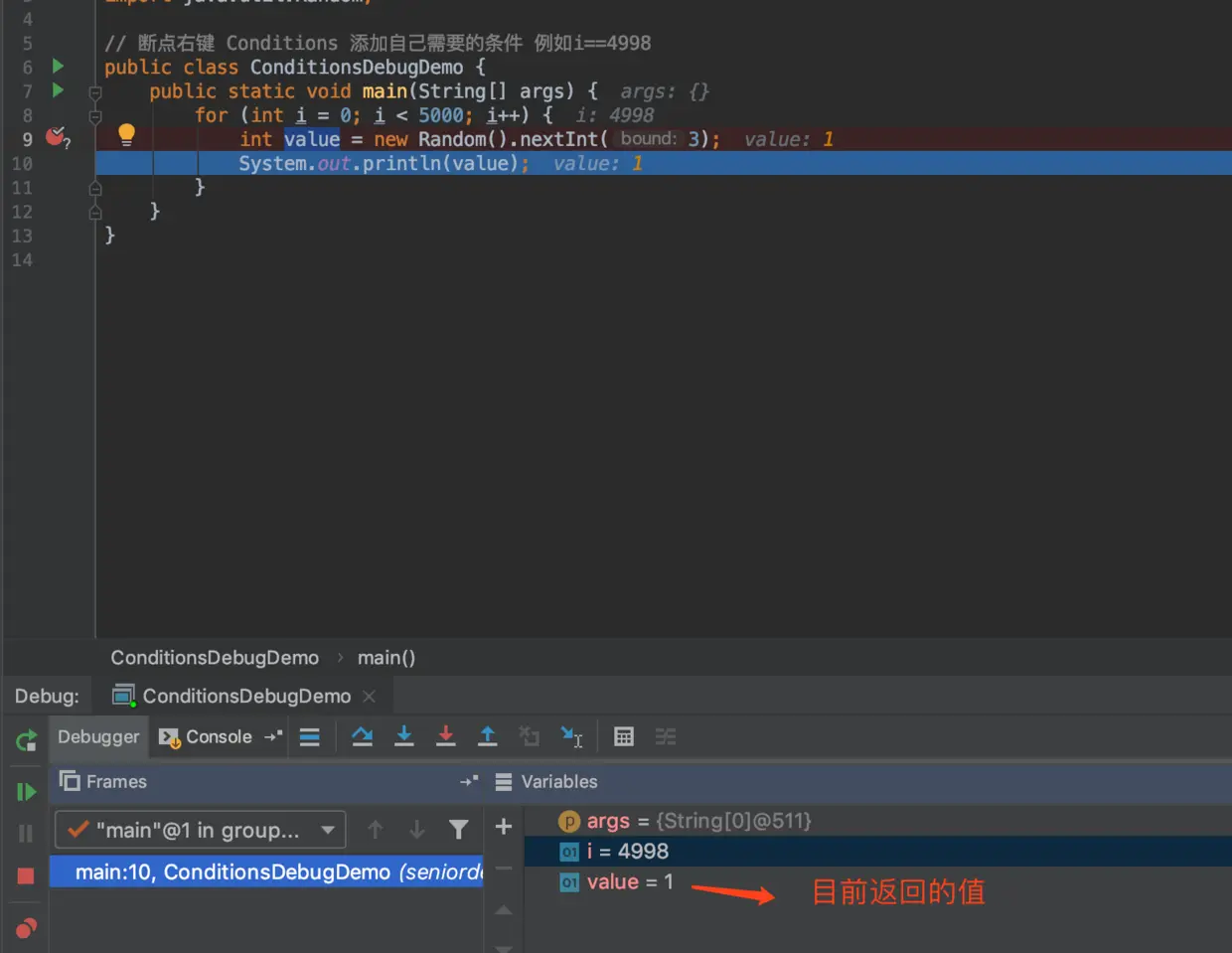1232x953 pixels.
Task: Click the light bulb intention icon
Action: (126, 135)
